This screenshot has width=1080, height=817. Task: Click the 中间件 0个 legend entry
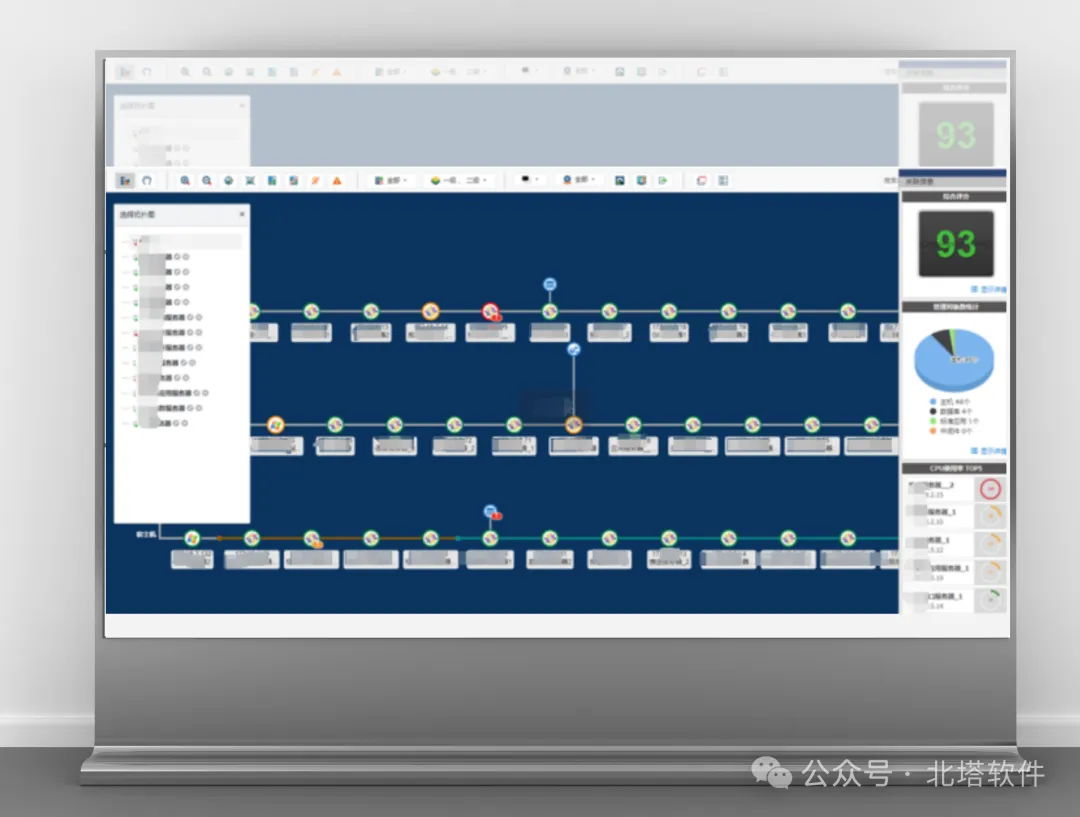[x=951, y=431]
